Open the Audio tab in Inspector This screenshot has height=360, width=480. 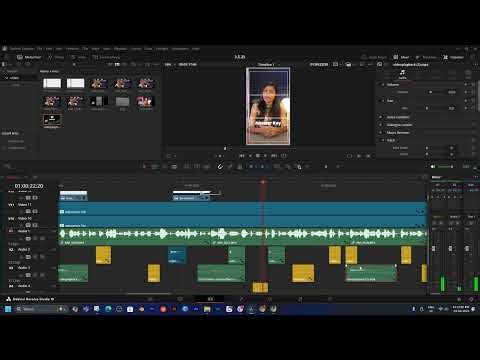click(x=402, y=74)
